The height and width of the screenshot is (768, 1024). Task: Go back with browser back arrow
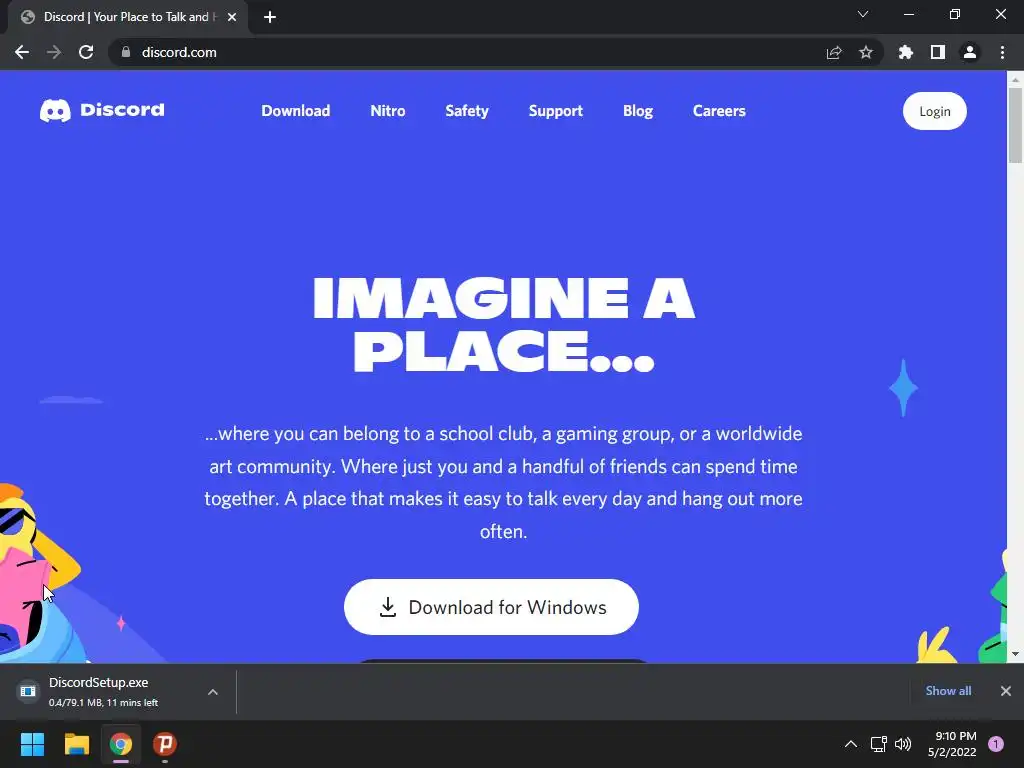click(x=22, y=52)
